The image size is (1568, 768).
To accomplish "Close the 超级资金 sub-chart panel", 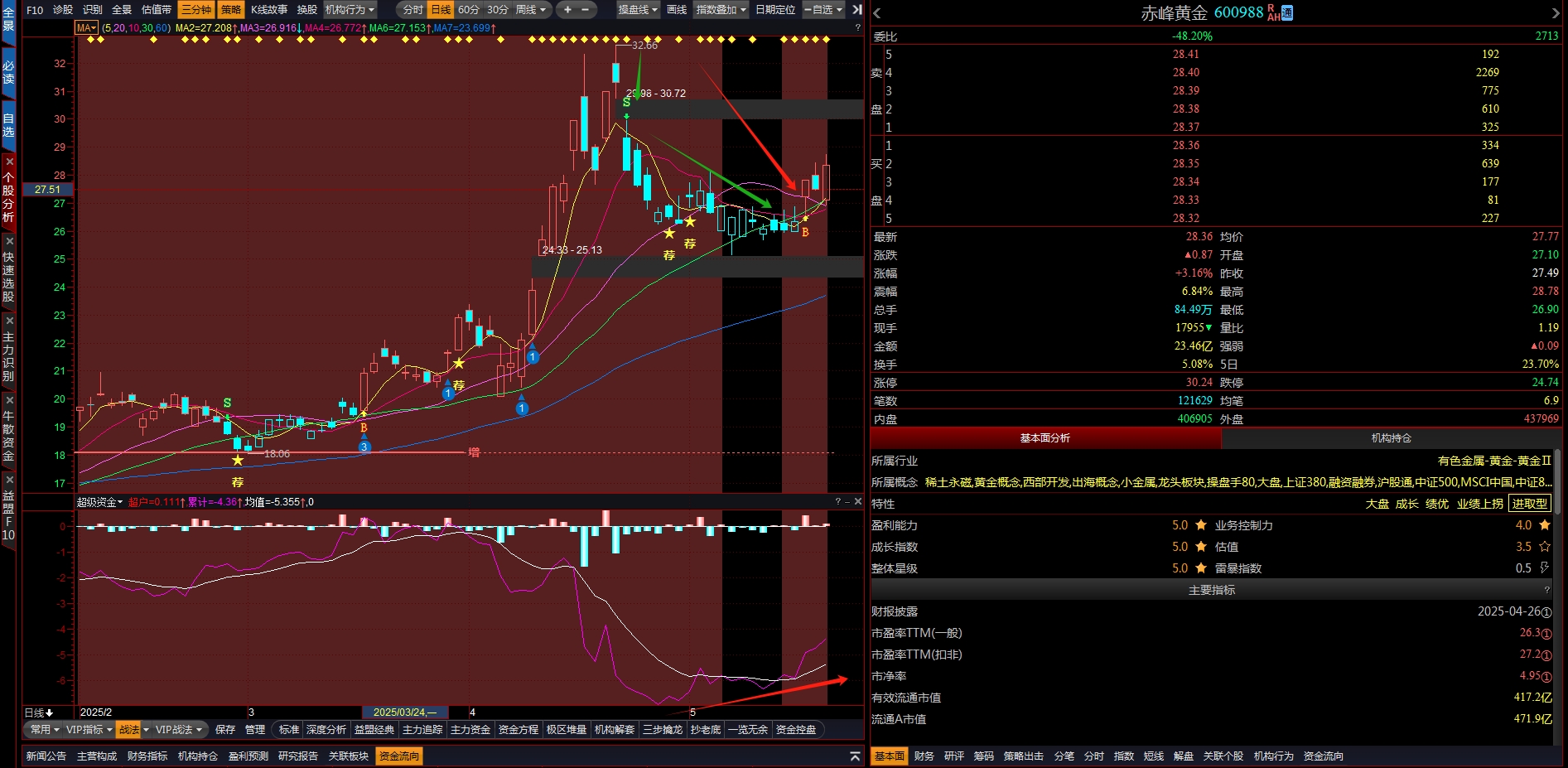I will click(858, 501).
